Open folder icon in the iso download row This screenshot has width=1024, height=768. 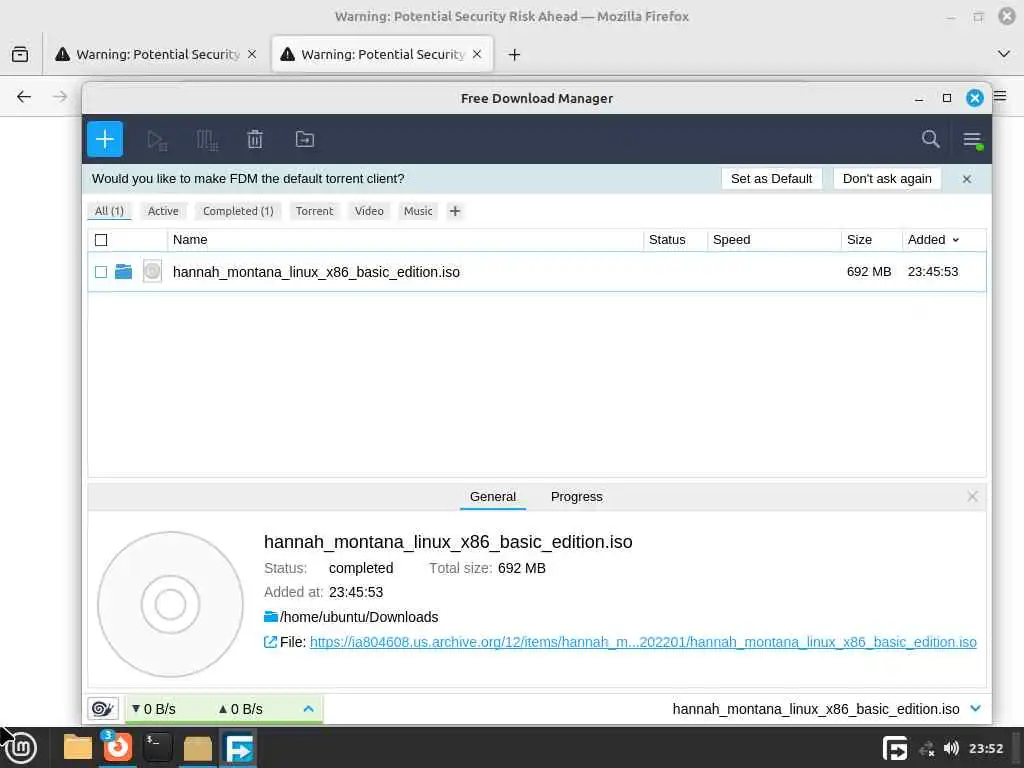coord(123,271)
